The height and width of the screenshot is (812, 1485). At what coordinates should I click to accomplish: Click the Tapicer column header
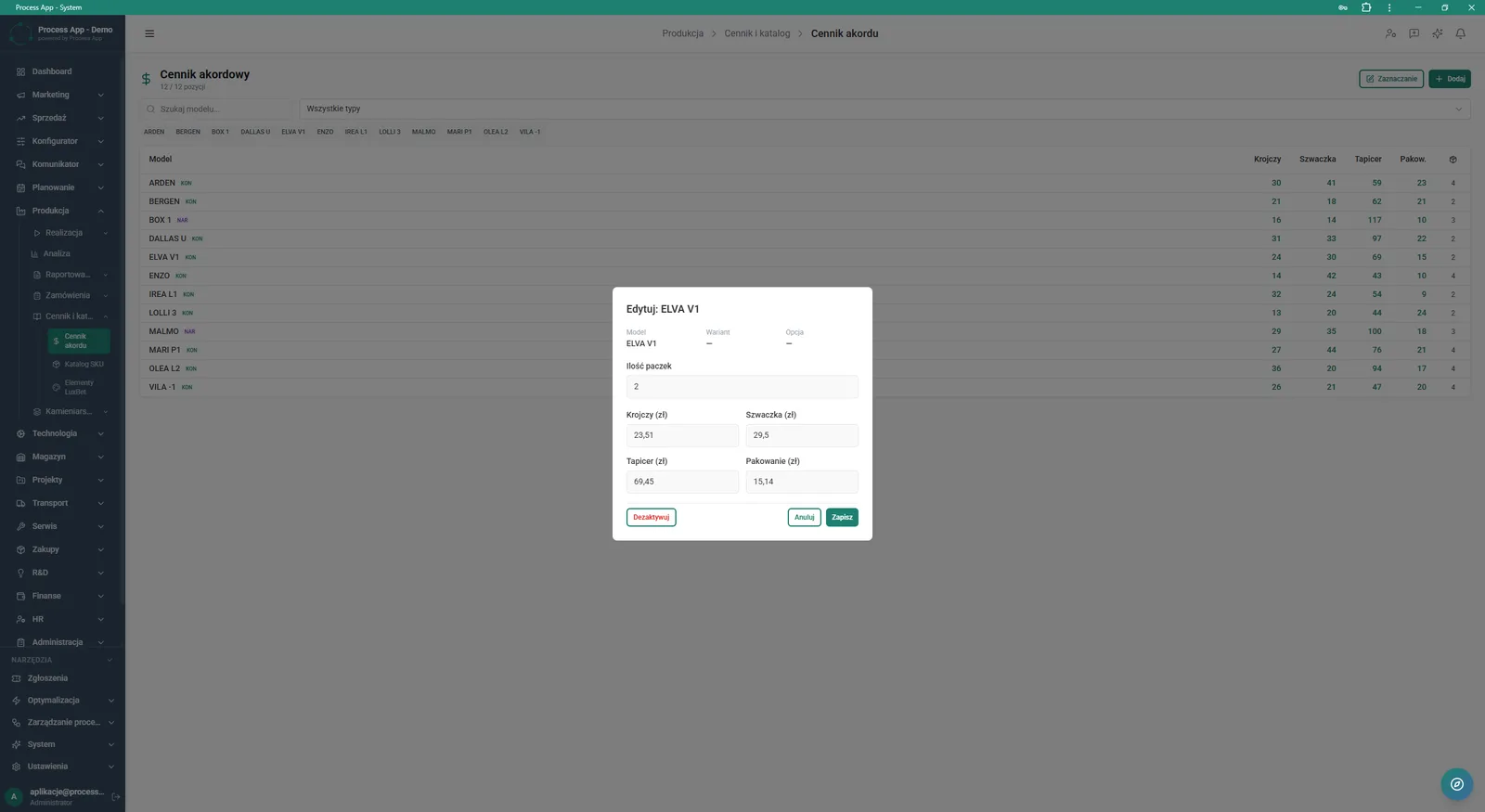coord(1368,160)
